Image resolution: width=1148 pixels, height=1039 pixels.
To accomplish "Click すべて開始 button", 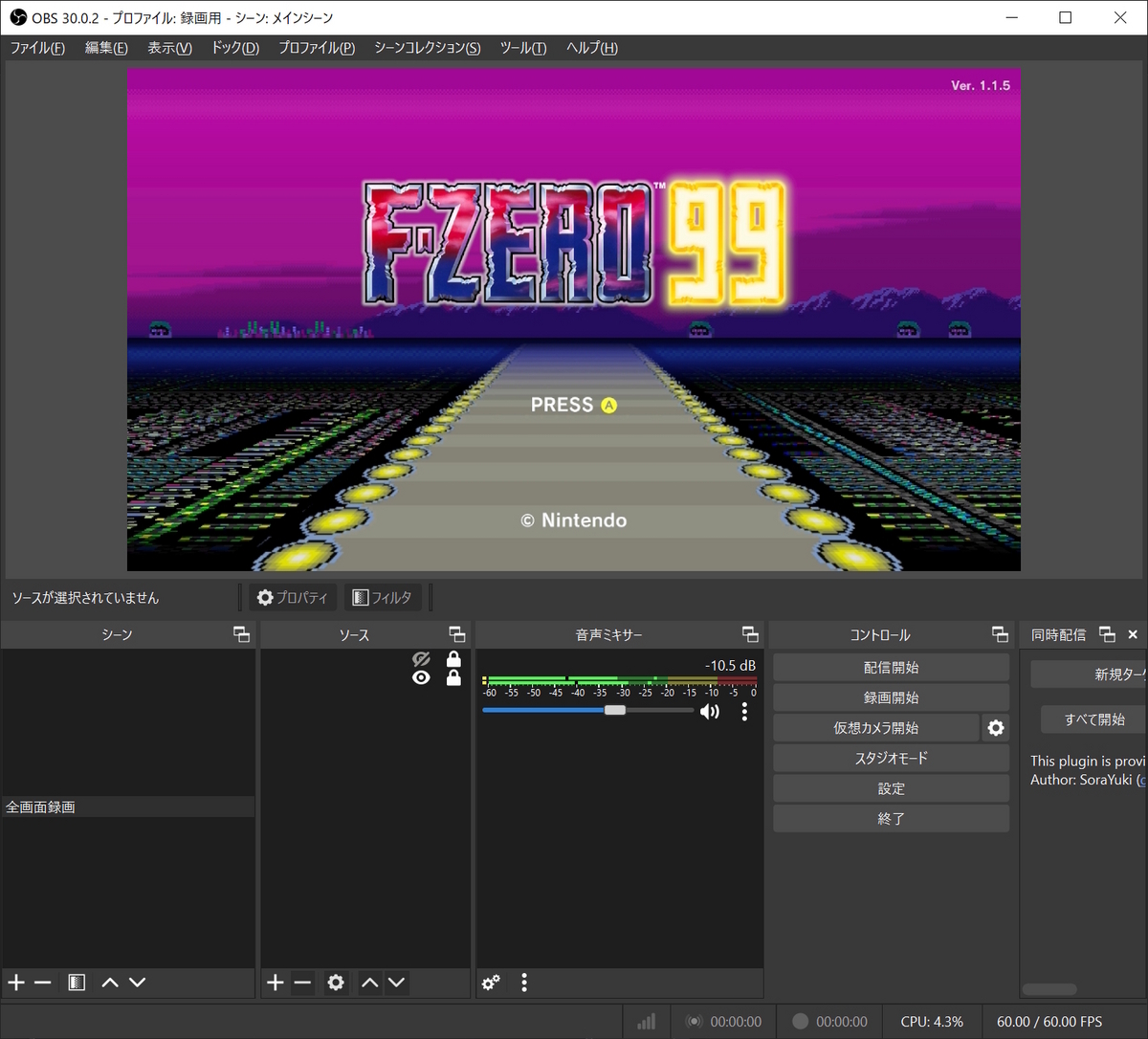I will coord(1093,719).
